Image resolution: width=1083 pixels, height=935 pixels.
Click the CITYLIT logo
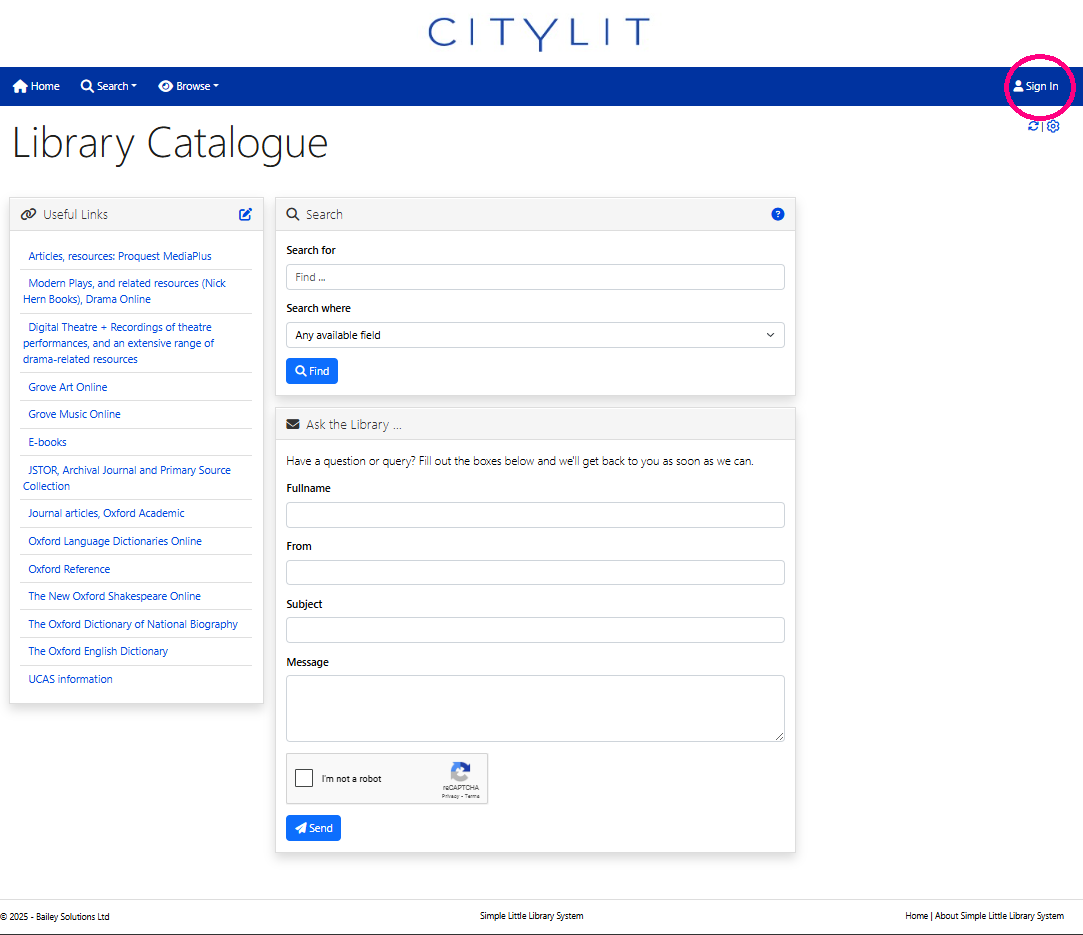coord(539,33)
